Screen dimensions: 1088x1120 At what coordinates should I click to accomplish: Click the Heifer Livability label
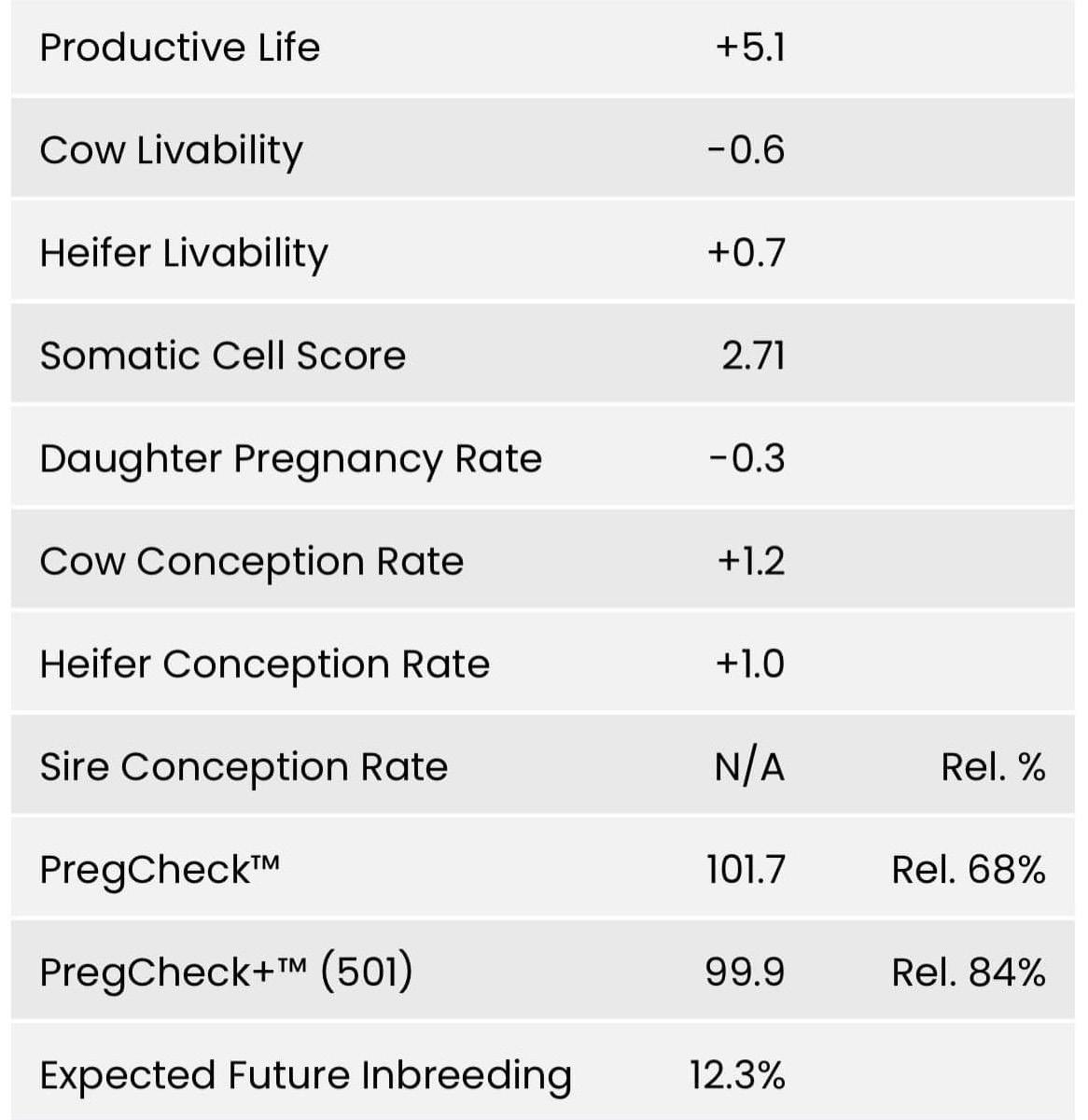coord(184,253)
